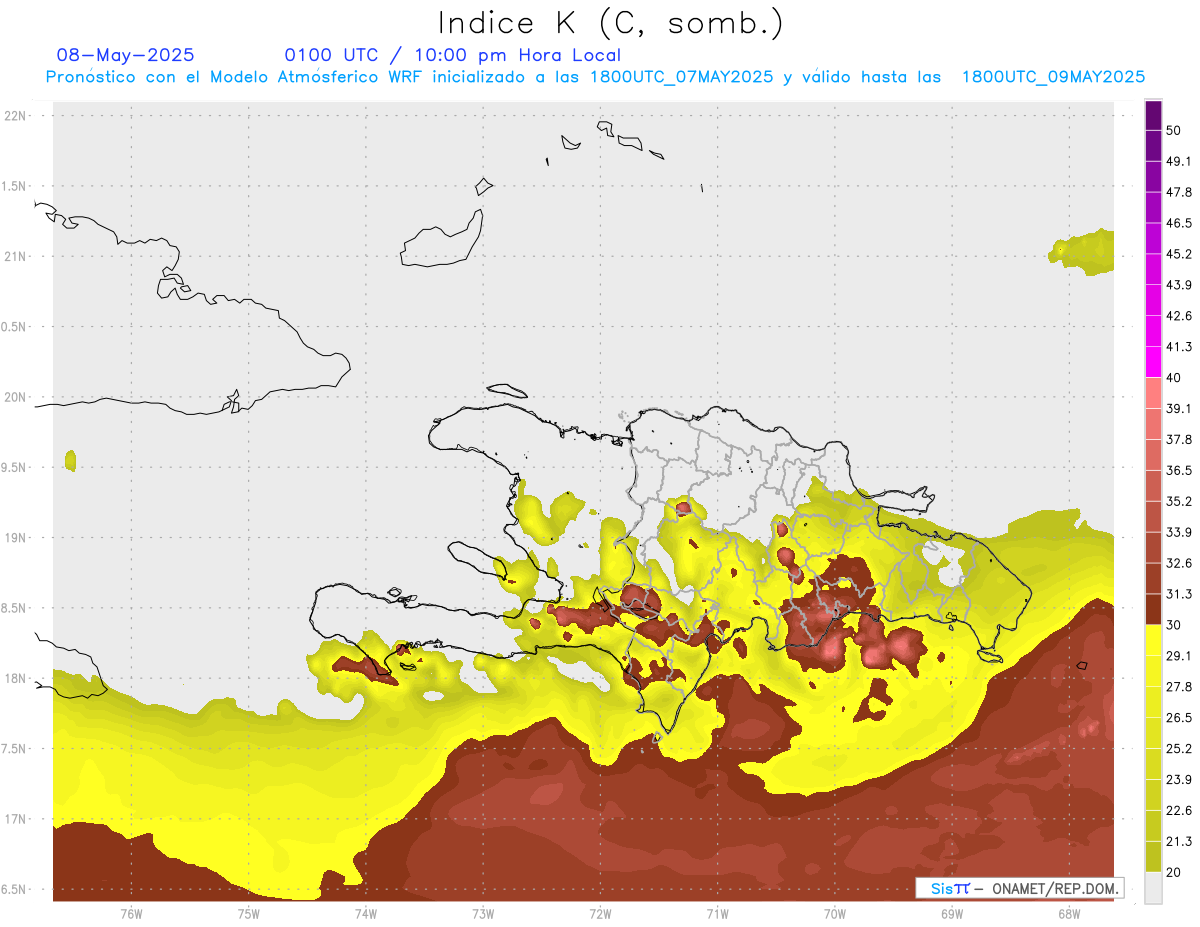1200x927 pixels.
Task: Click the colorbar value "23.9"
Action: click(x=1179, y=780)
